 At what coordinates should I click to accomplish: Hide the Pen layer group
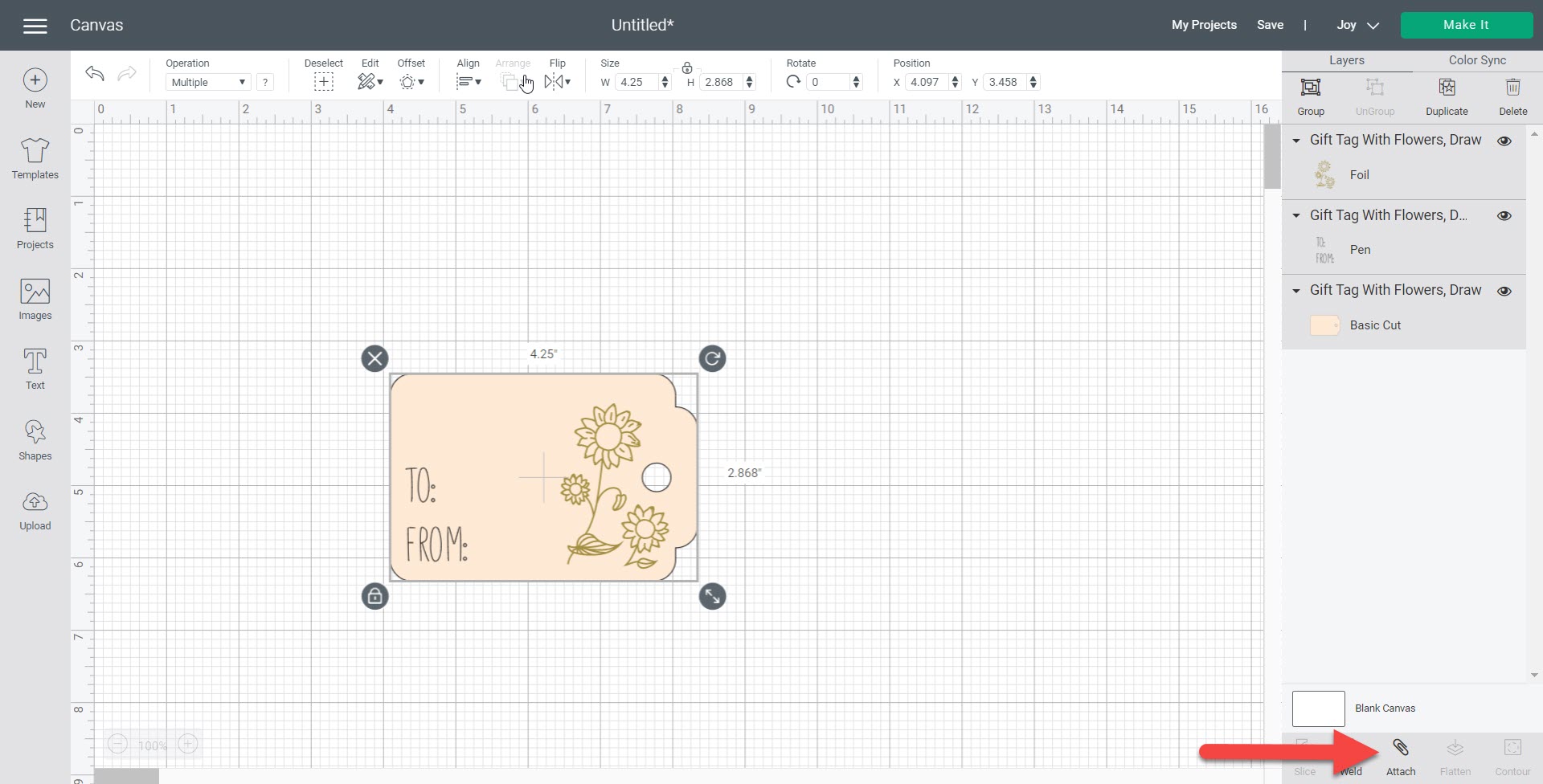point(1504,215)
